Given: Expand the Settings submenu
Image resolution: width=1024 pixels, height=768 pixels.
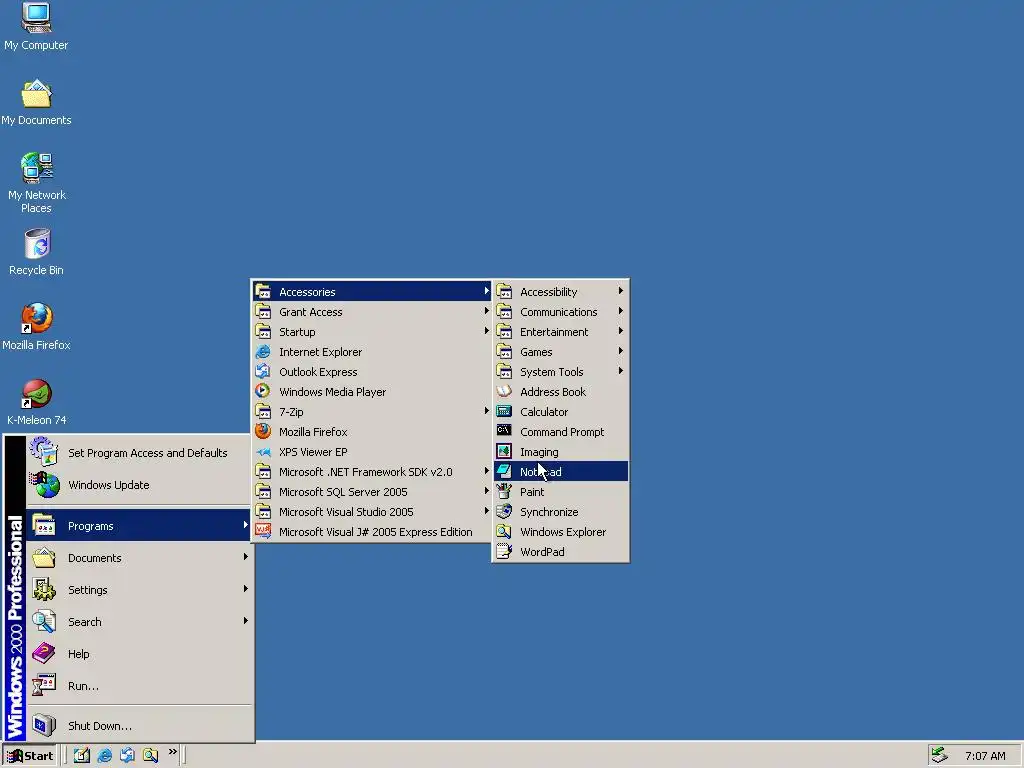Looking at the screenshot, I should 140,590.
